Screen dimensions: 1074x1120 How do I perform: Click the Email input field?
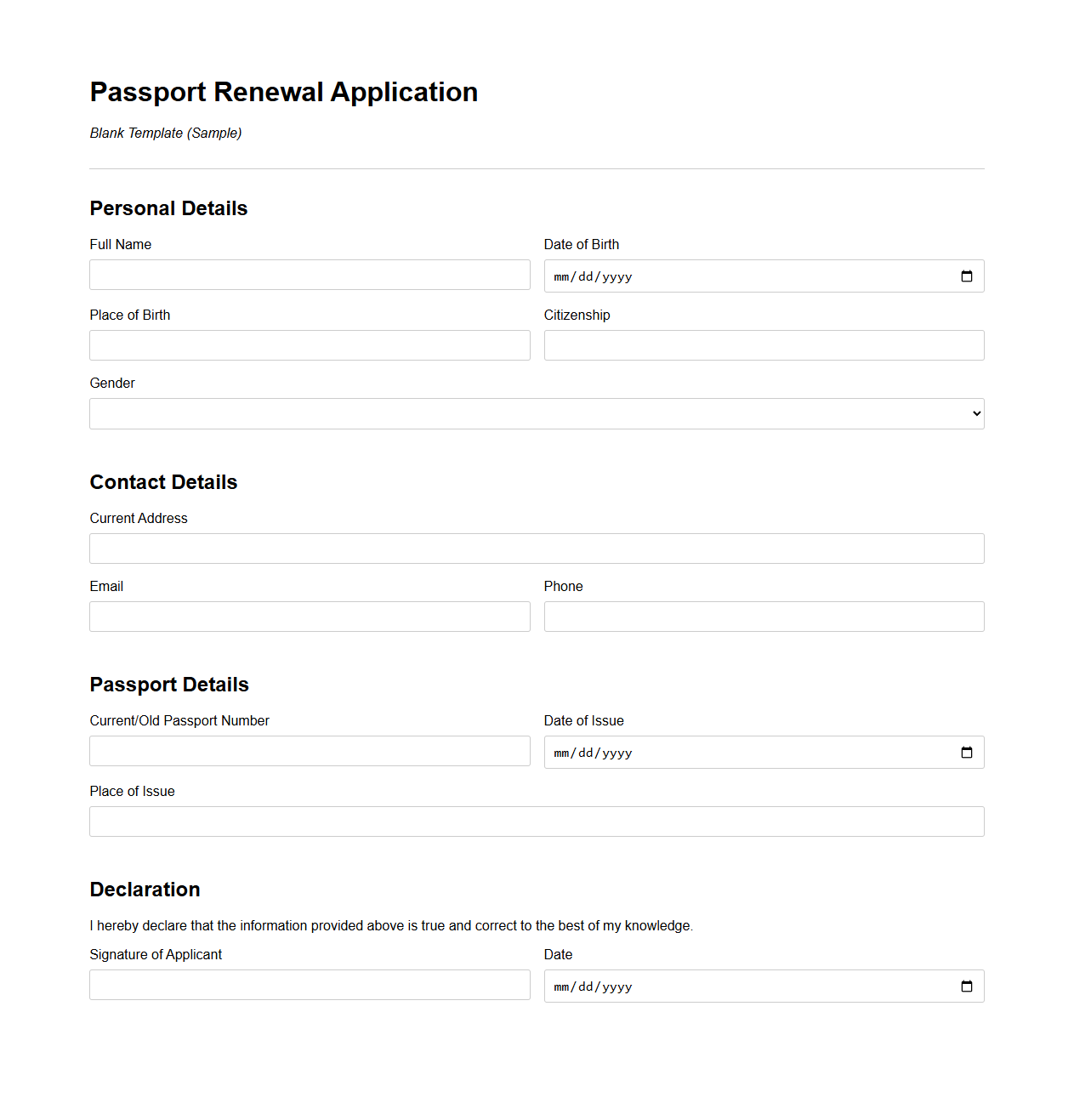(x=310, y=616)
